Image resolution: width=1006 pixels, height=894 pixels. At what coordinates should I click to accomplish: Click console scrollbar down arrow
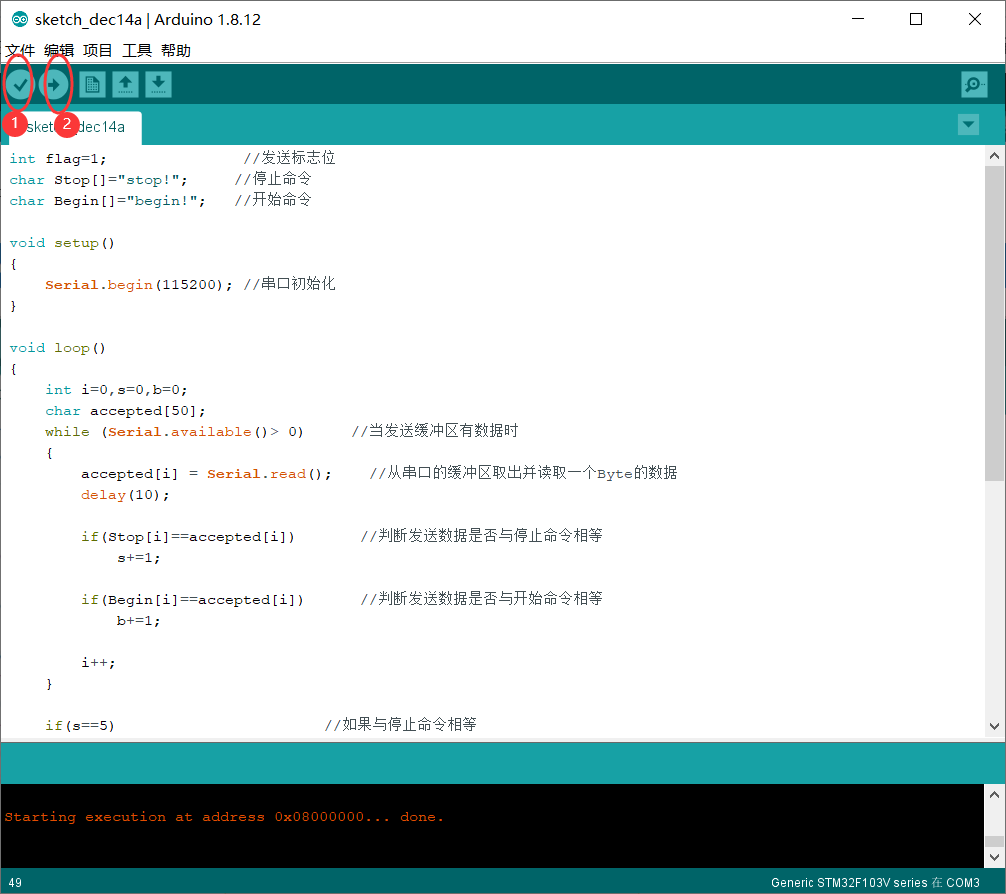(x=994, y=857)
